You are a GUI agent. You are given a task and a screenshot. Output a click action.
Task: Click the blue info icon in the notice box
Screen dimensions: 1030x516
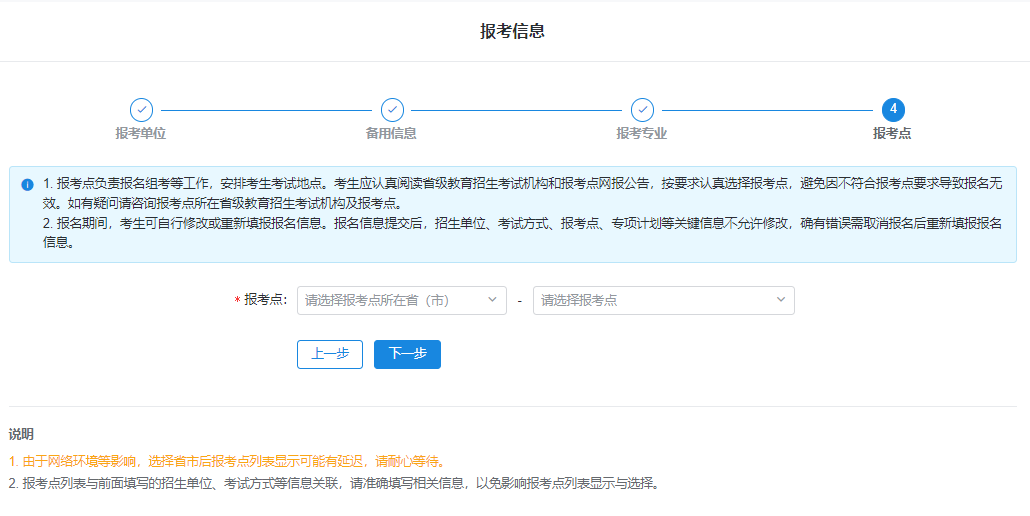(x=27, y=184)
